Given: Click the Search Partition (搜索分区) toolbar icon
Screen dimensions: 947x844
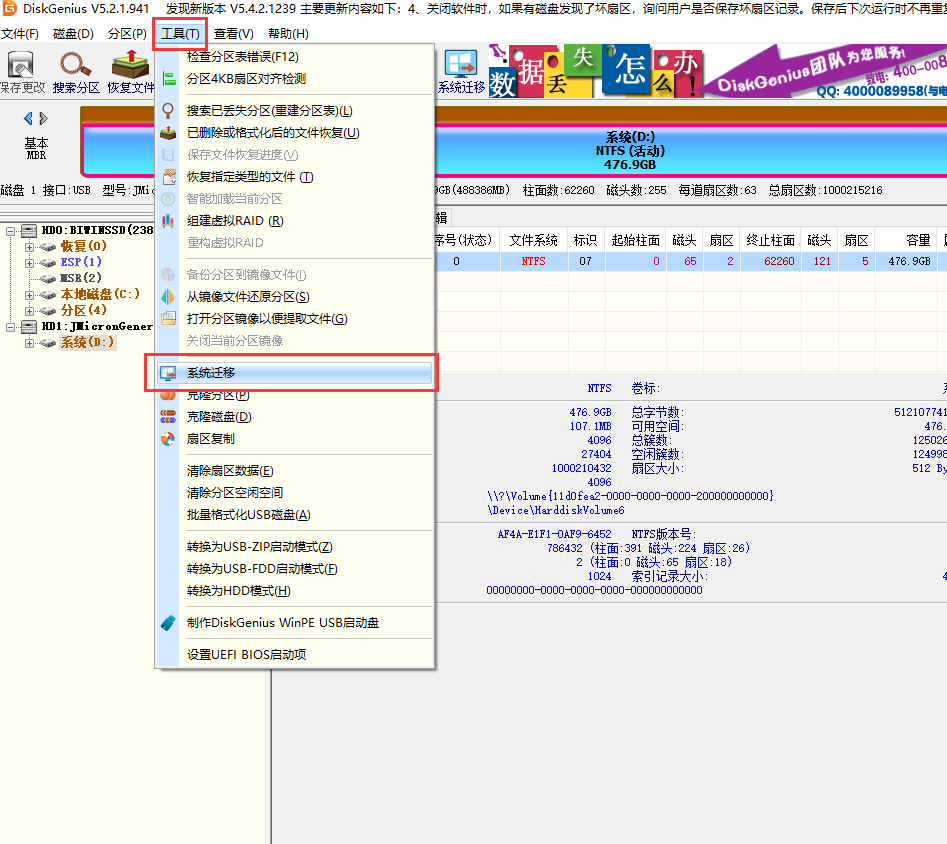Looking at the screenshot, I should [x=75, y=72].
